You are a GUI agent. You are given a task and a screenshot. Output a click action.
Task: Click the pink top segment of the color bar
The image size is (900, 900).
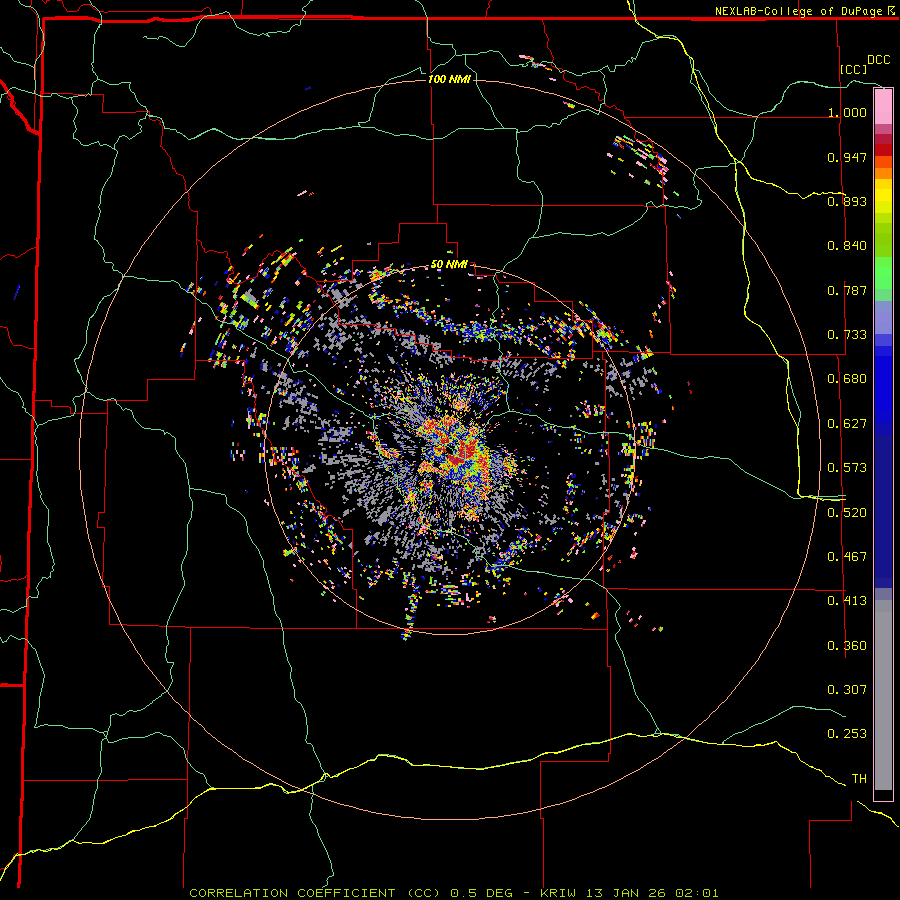(883, 107)
